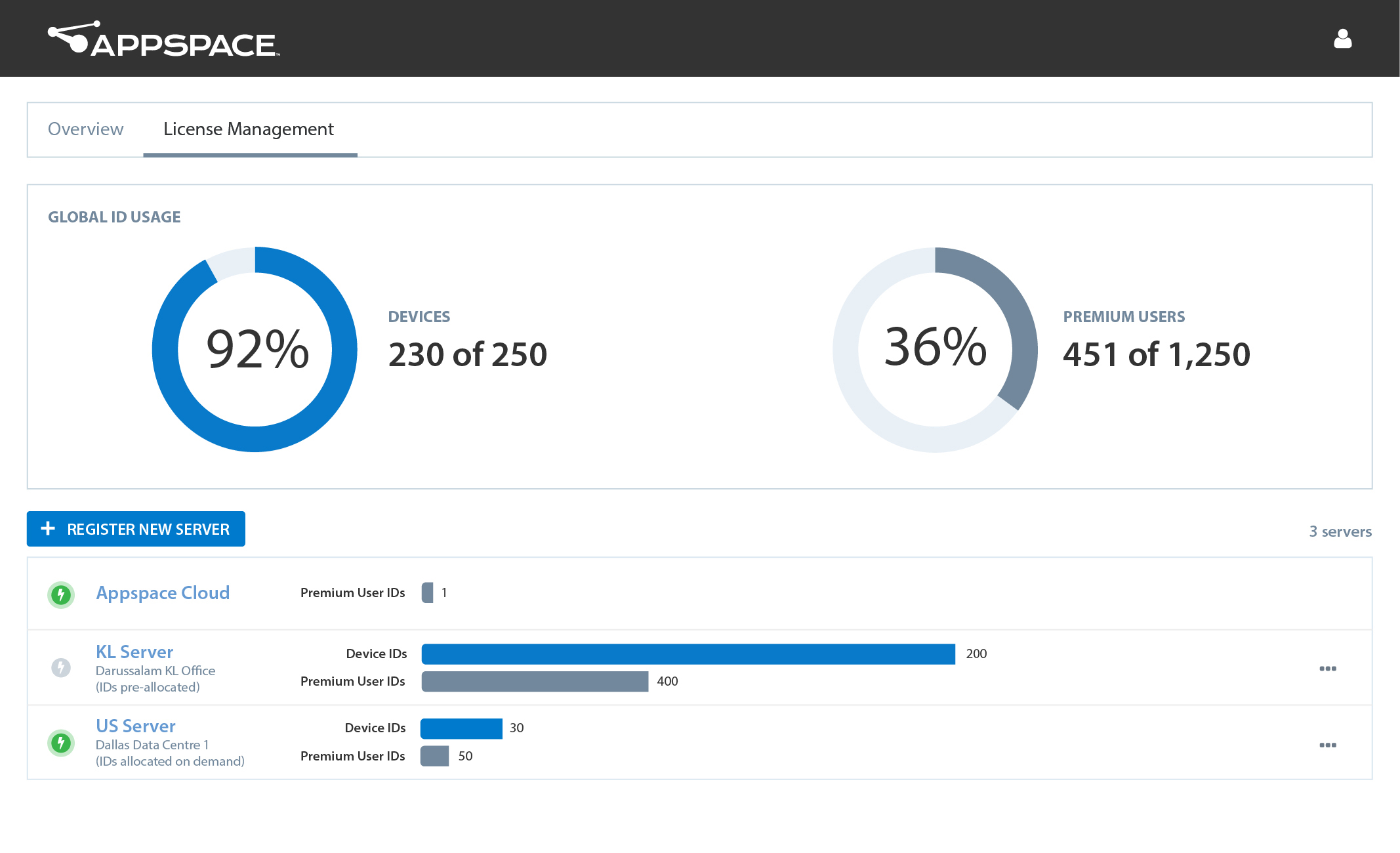Open the user profile icon
The height and width of the screenshot is (853, 1400).
pyautogui.click(x=1343, y=39)
